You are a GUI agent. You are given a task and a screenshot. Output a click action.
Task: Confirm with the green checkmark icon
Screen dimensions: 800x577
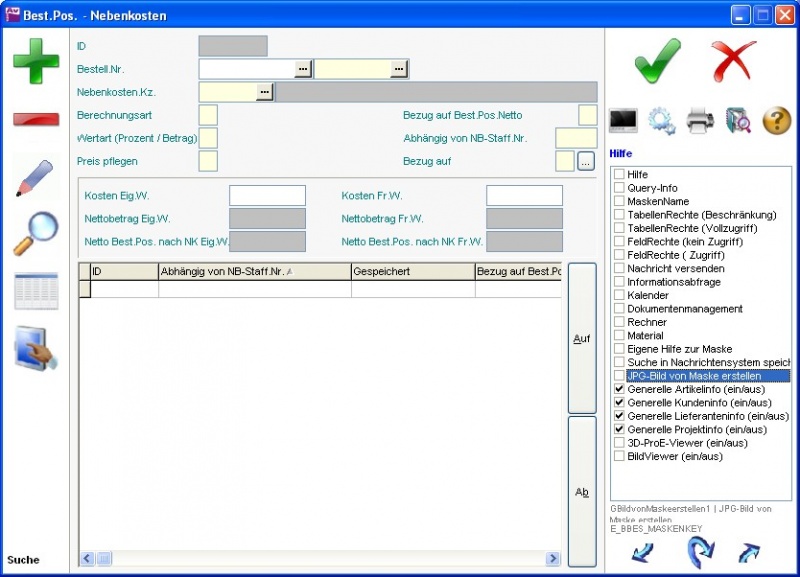tap(657, 62)
